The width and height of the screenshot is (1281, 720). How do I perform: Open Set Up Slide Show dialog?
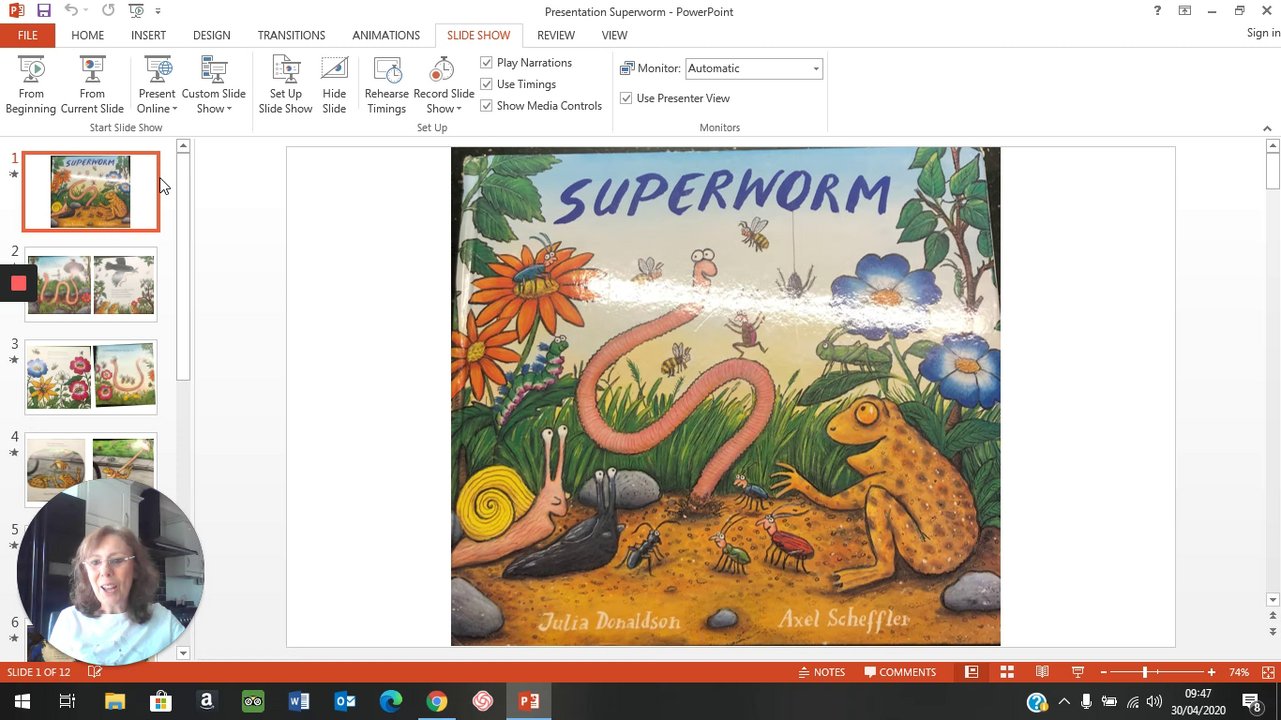coord(285,85)
